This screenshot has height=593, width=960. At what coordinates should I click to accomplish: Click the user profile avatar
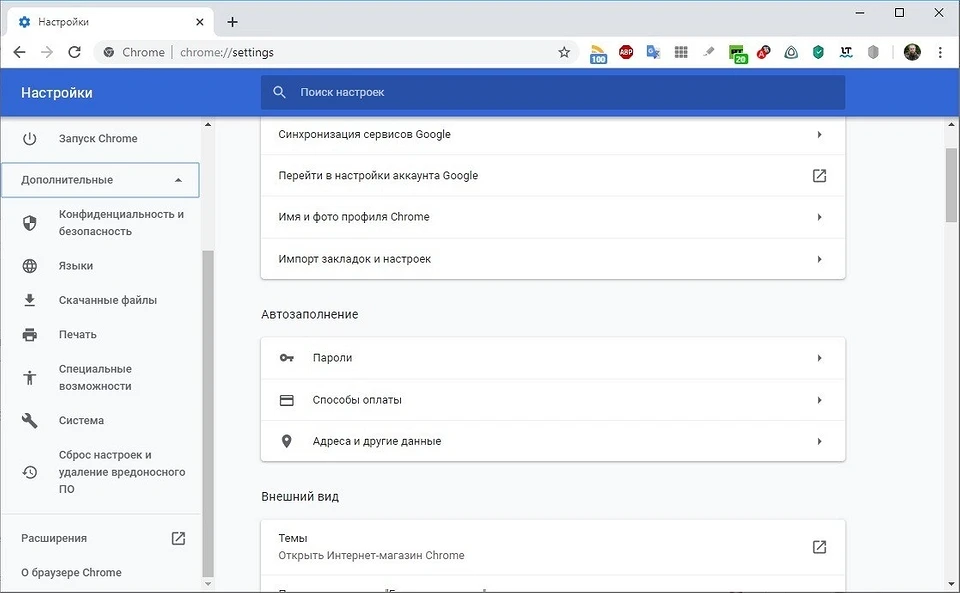coord(912,52)
